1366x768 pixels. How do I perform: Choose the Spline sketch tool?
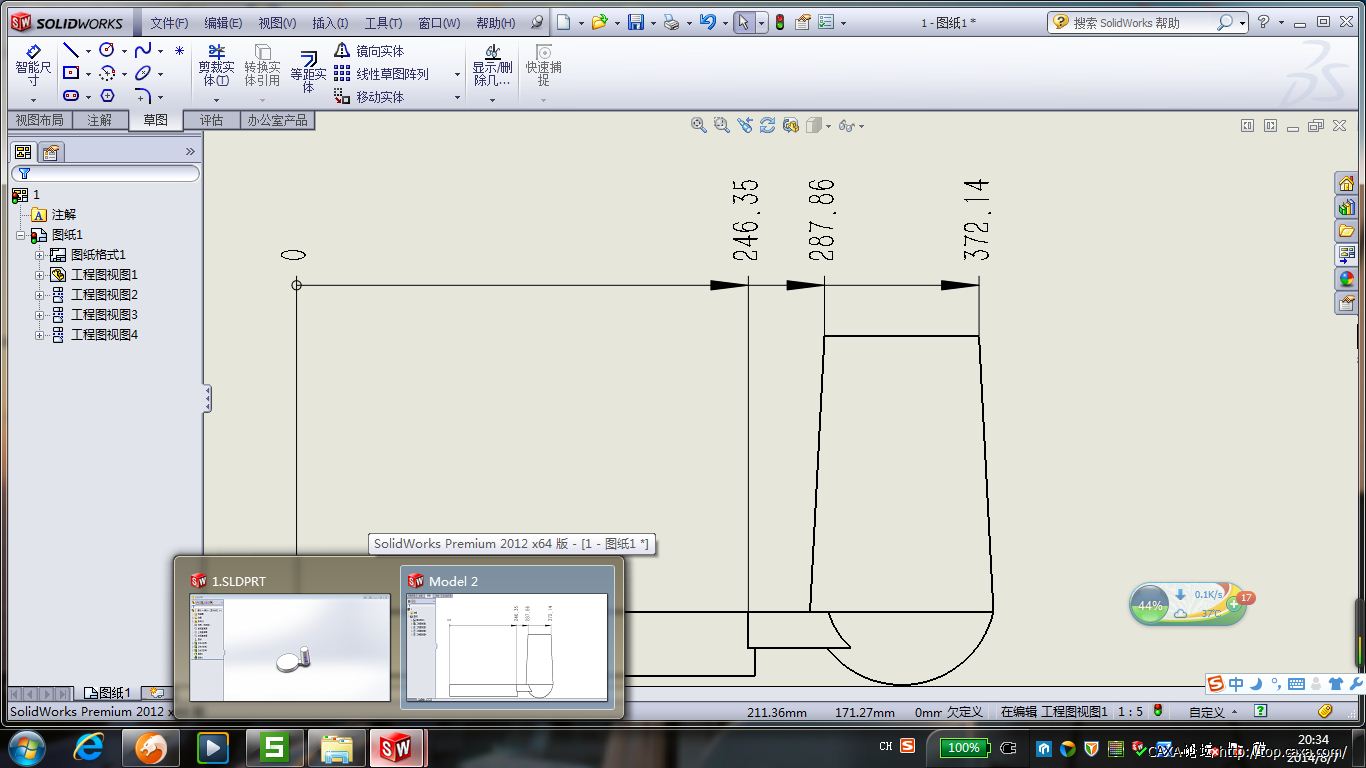click(x=143, y=50)
